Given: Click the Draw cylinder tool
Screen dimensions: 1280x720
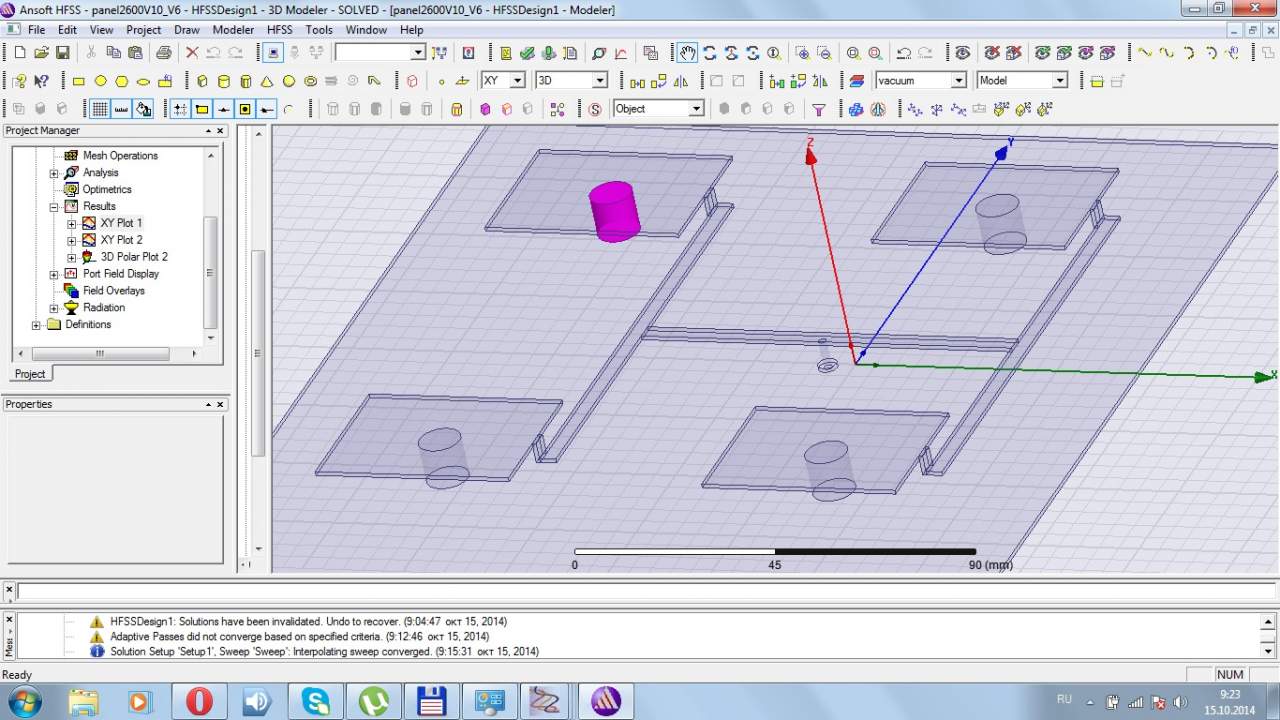Looking at the screenshot, I should pos(223,81).
